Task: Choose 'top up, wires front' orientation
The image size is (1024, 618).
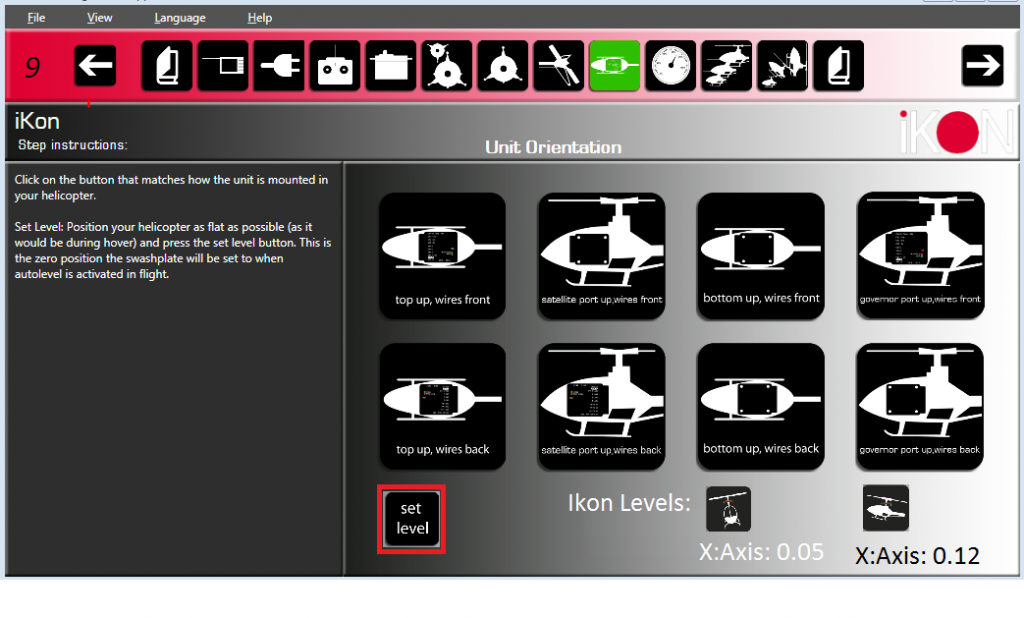Action: click(442, 255)
